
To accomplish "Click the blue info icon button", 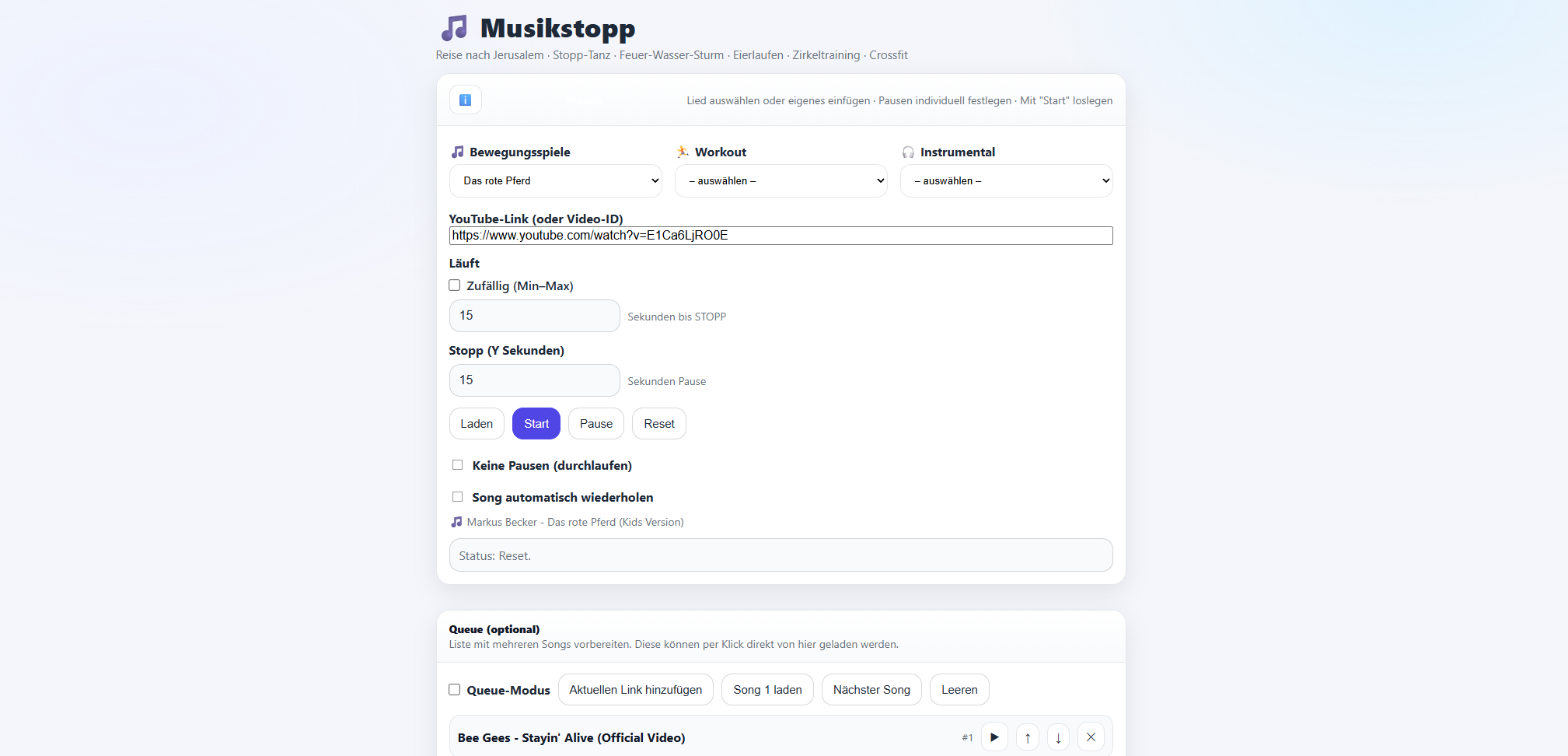I will (465, 100).
